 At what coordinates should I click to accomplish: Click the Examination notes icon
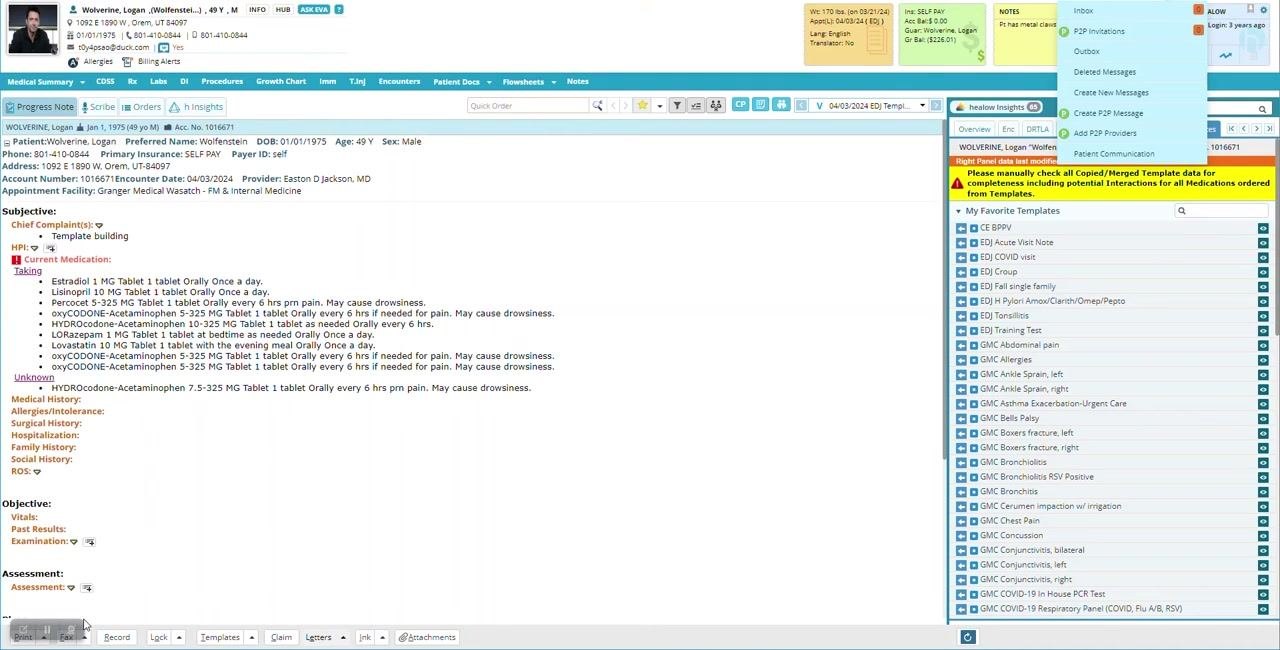[89, 542]
